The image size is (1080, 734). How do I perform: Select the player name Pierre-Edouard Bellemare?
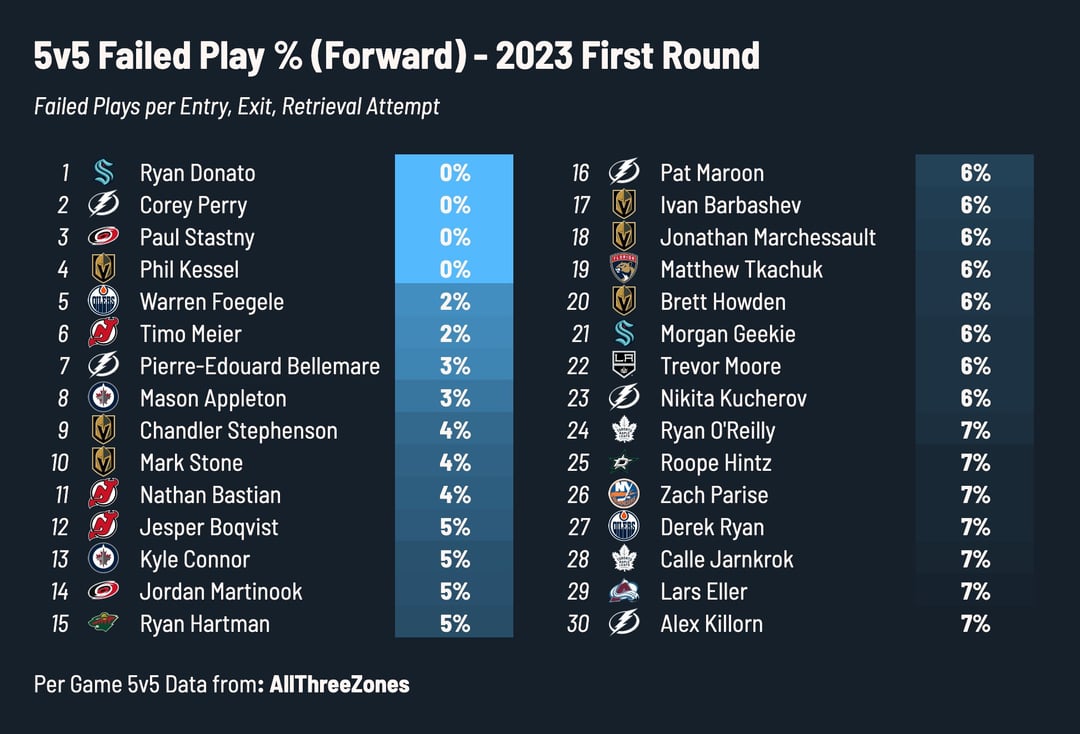pos(259,366)
